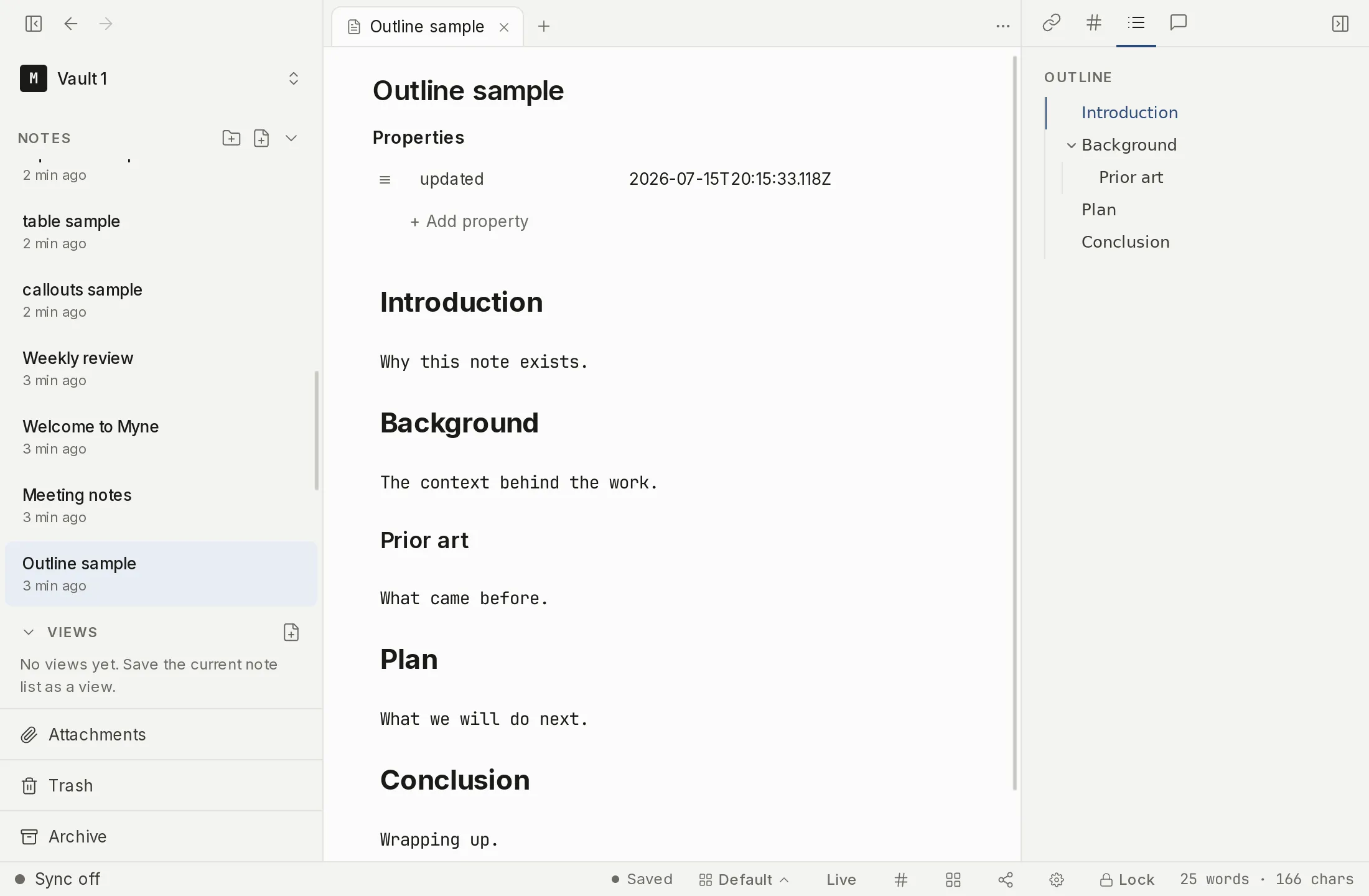Image resolution: width=1369 pixels, height=896 pixels.
Task: Open Attachments in the sidebar
Action: [161, 735]
